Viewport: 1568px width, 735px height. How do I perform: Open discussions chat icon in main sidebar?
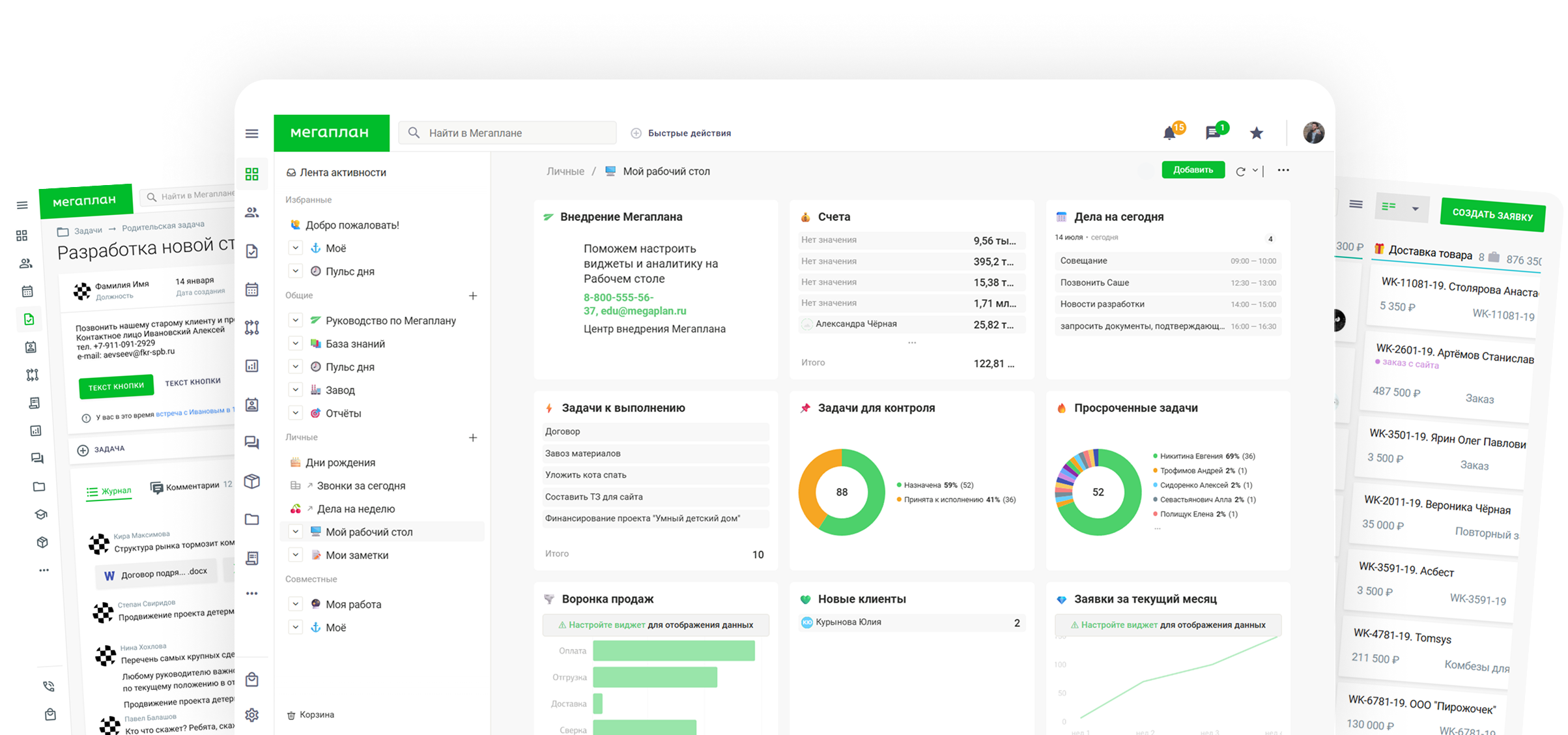click(x=252, y=442)
